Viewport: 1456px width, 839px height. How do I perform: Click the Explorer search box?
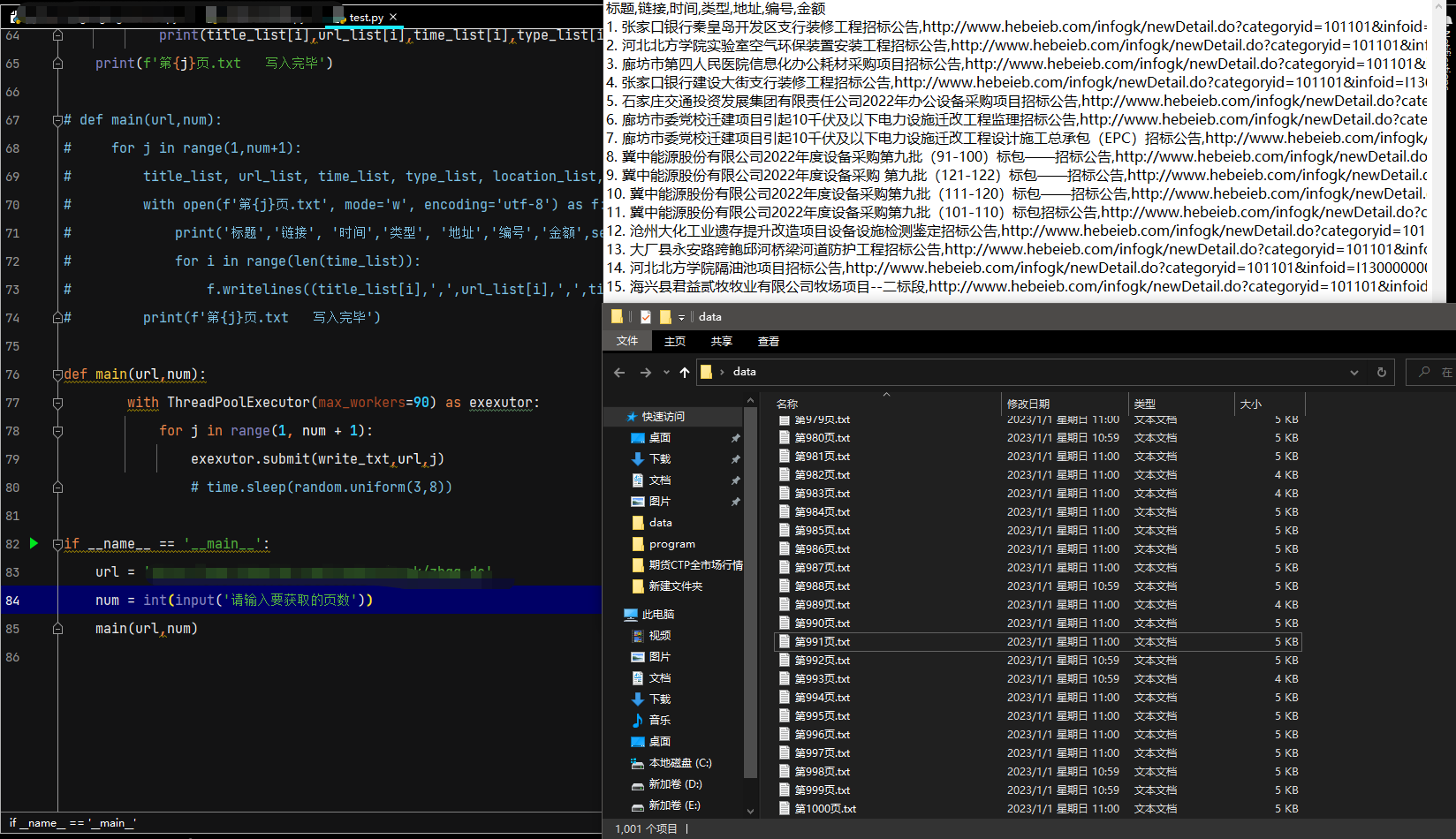(1429, 373)
